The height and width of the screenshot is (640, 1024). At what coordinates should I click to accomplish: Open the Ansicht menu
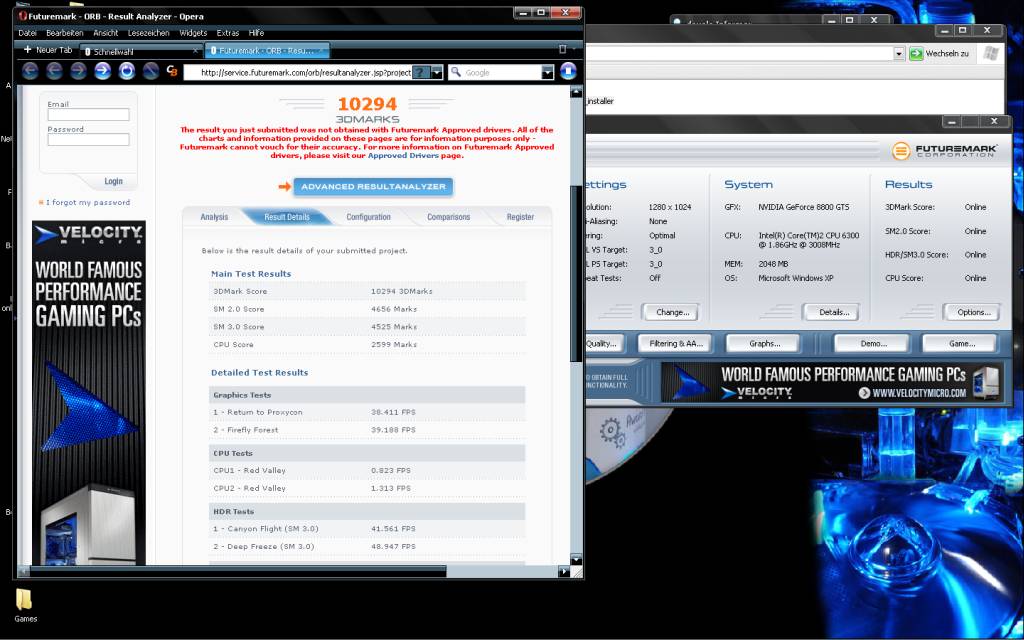tap(106, 33)
